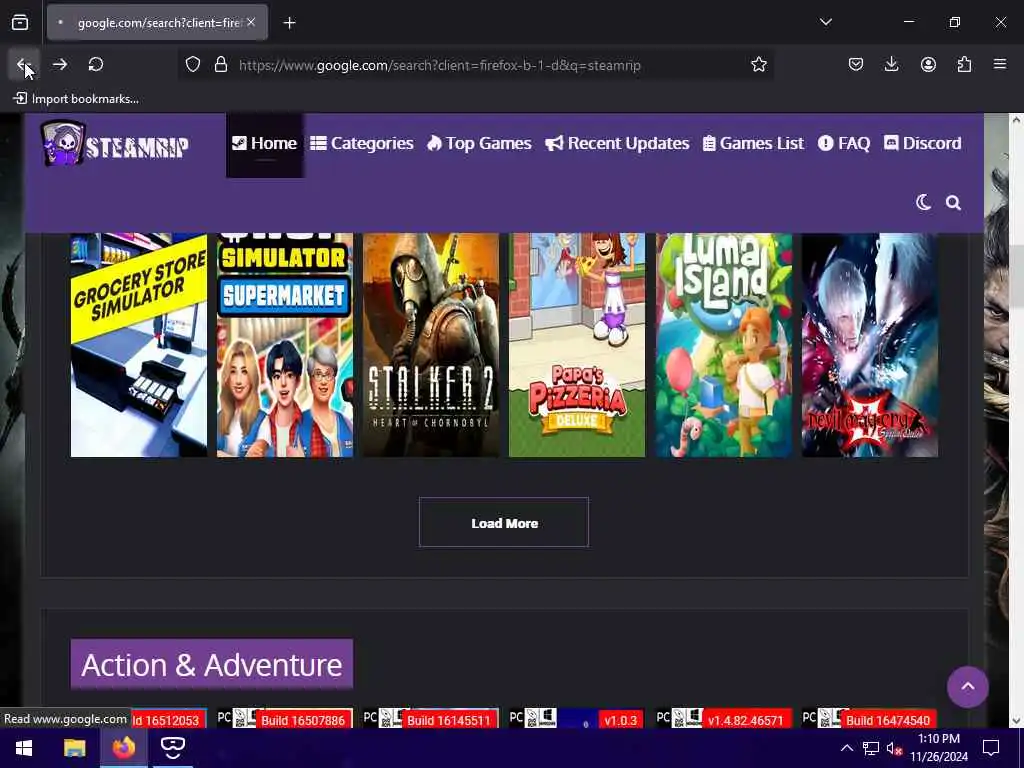
Task: Open the Categories menu
Action: pos(362,144)
